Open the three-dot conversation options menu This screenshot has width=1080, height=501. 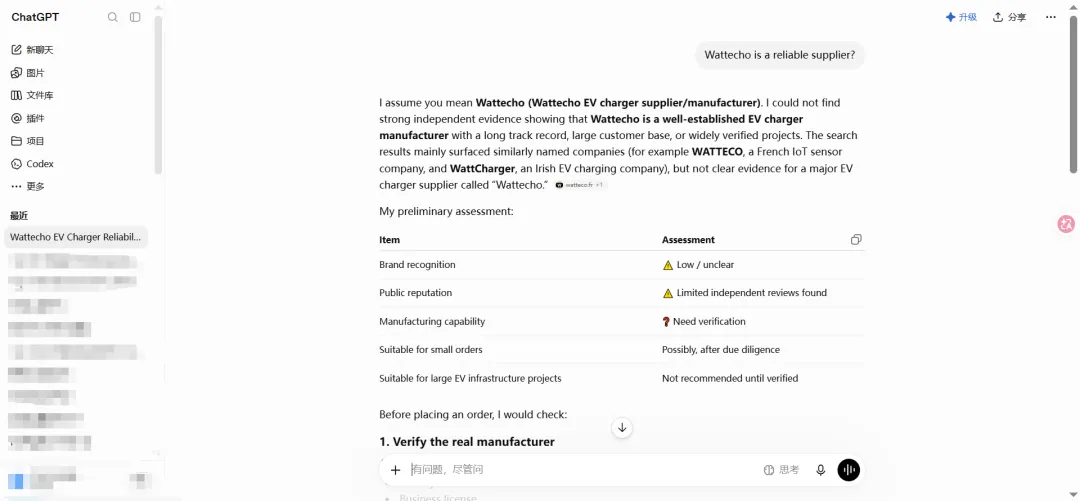[1050, 17]
